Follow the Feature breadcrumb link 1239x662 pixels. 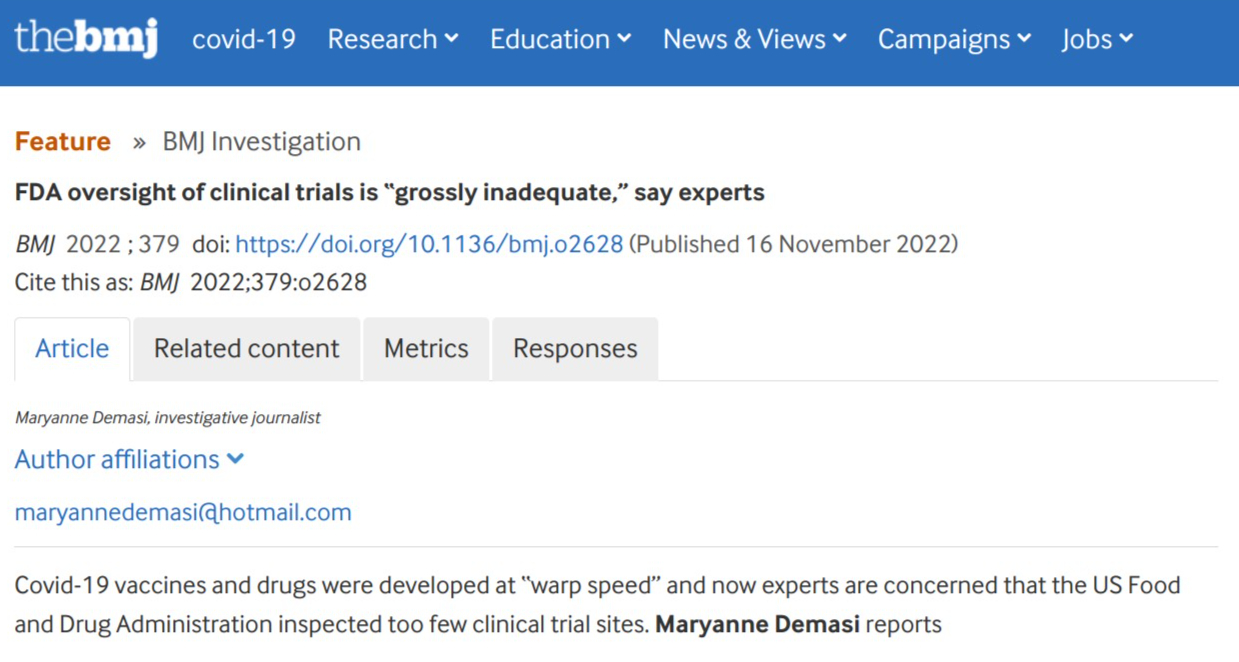point(62,142)
